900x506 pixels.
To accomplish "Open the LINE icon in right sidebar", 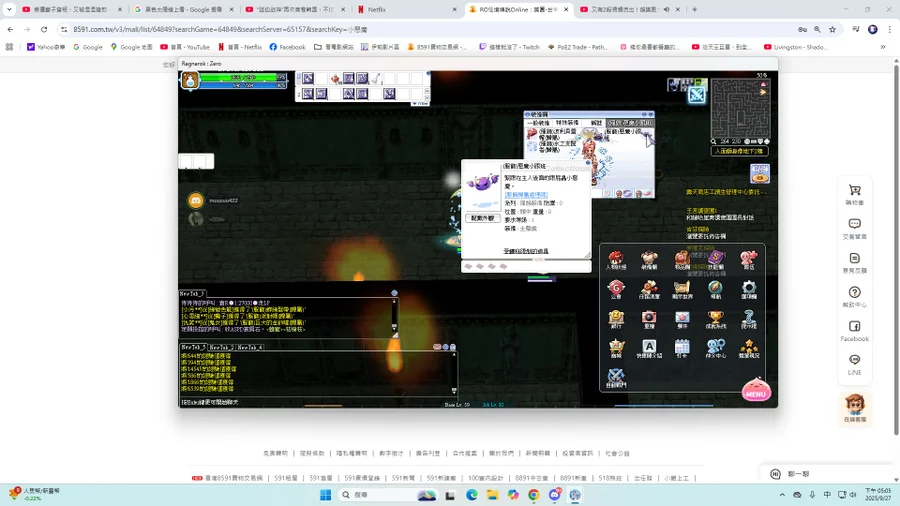I will (854, 364).
